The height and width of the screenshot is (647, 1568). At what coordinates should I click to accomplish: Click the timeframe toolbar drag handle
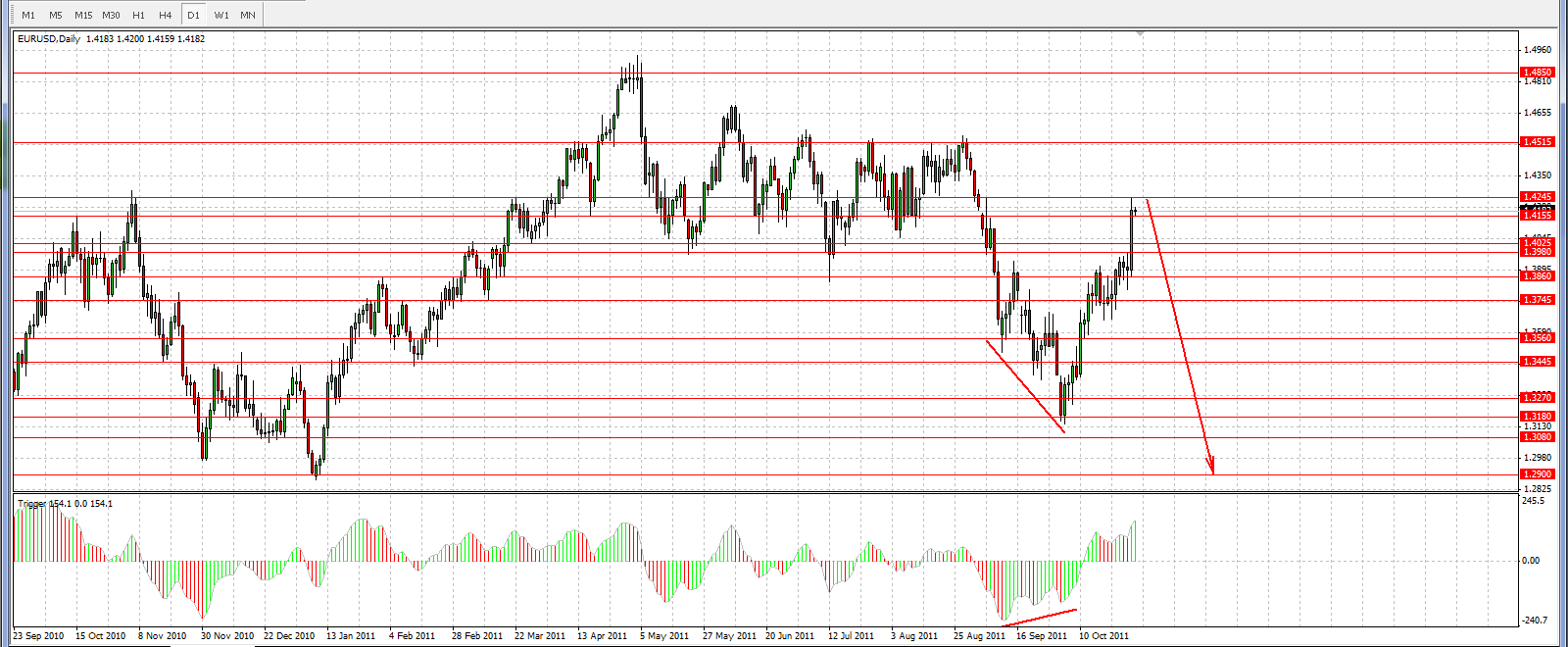10,15
